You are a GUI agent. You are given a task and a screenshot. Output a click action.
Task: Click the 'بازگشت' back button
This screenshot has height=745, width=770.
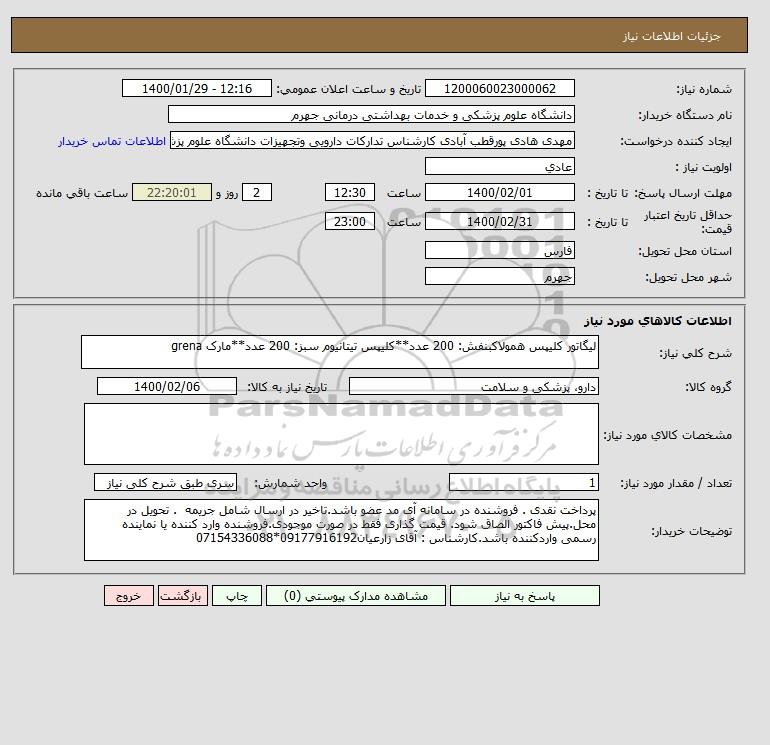[183, 596]
